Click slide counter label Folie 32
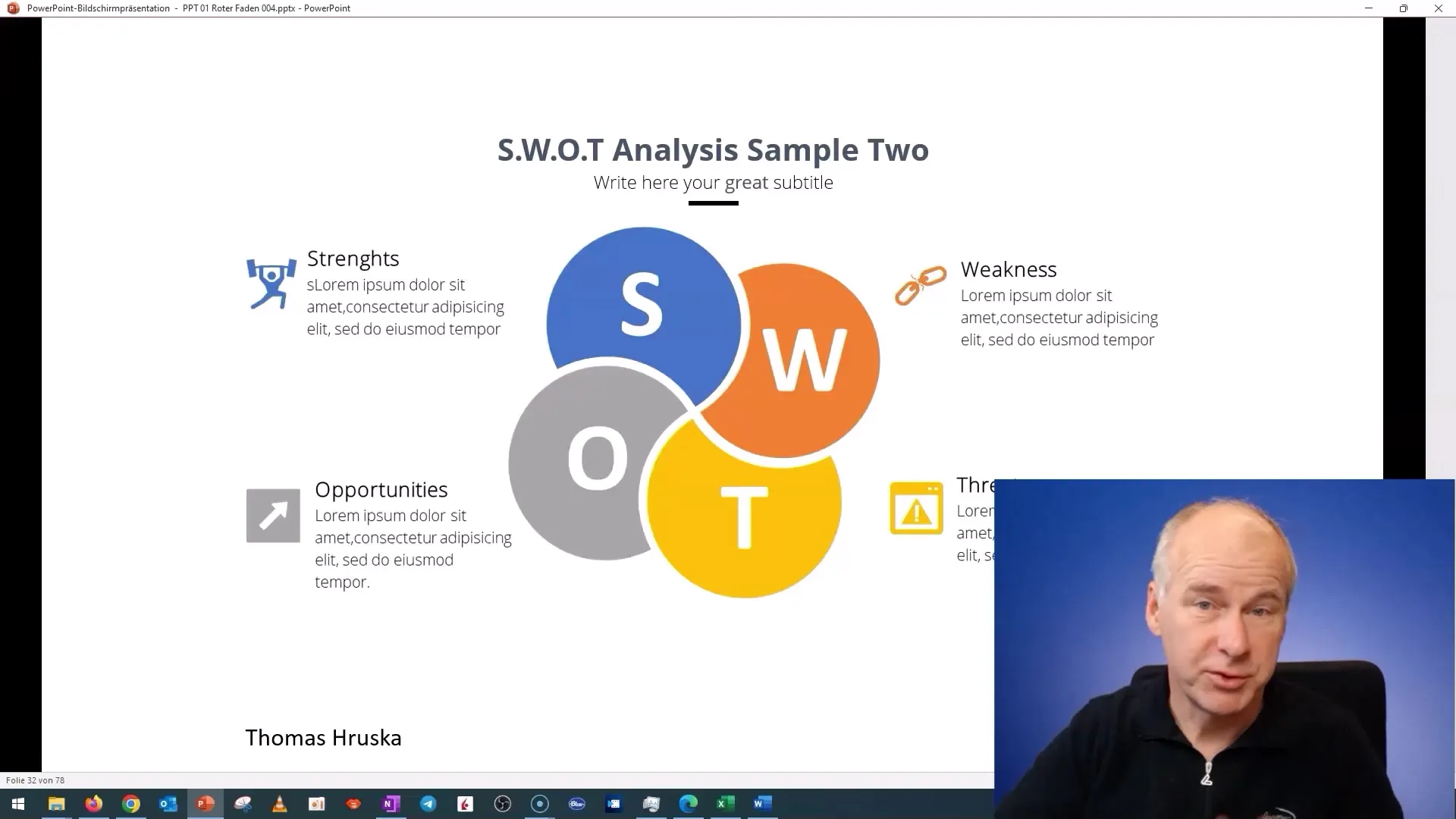The image size is (1456, 819). pyautogui.click(x=35, y=780)
